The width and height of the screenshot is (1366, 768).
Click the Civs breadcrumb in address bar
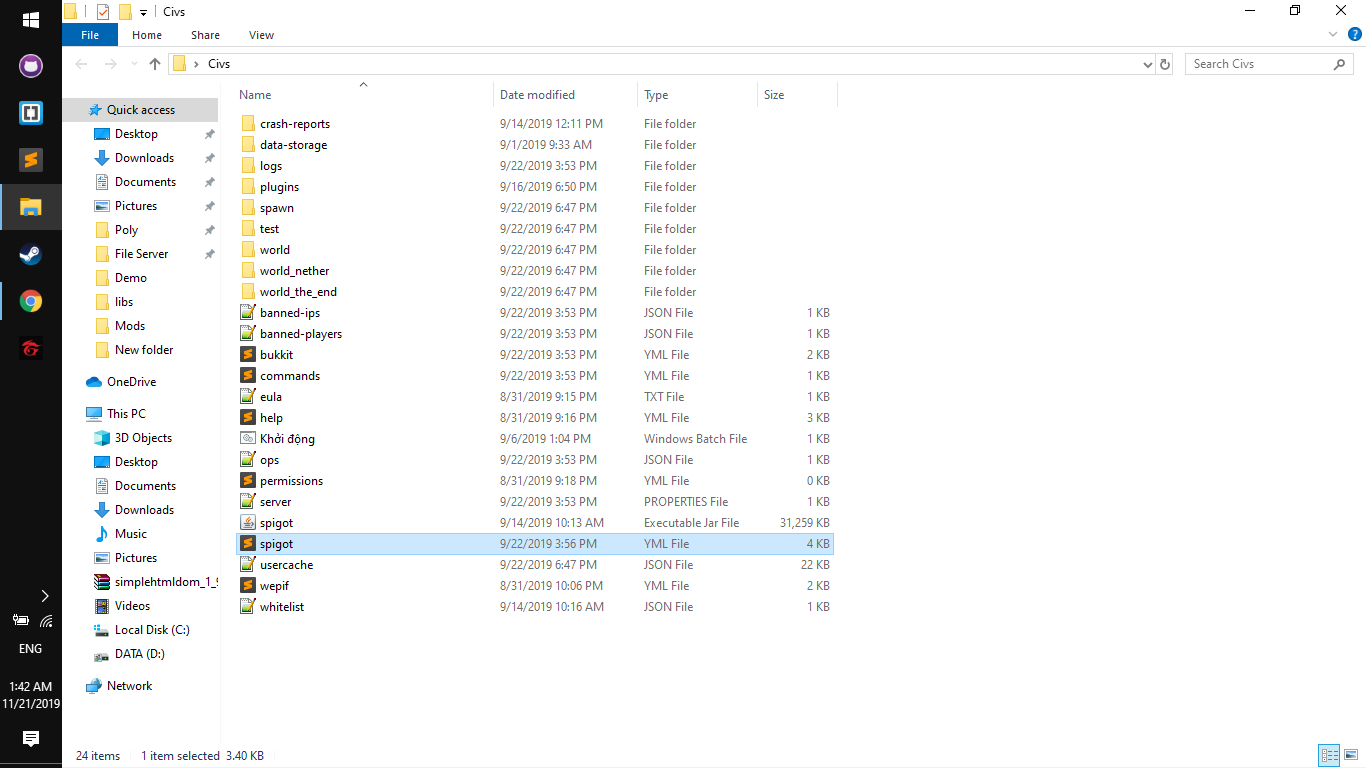(x=219, y=64)
